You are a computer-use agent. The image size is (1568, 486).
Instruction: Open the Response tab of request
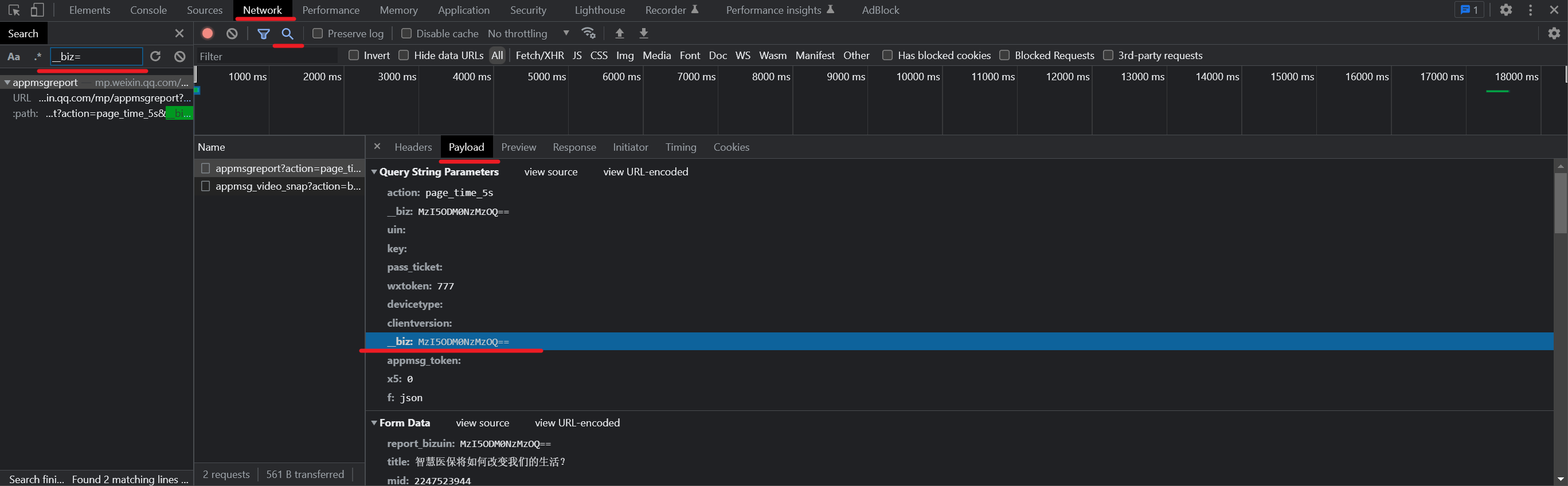click(574, 147)
